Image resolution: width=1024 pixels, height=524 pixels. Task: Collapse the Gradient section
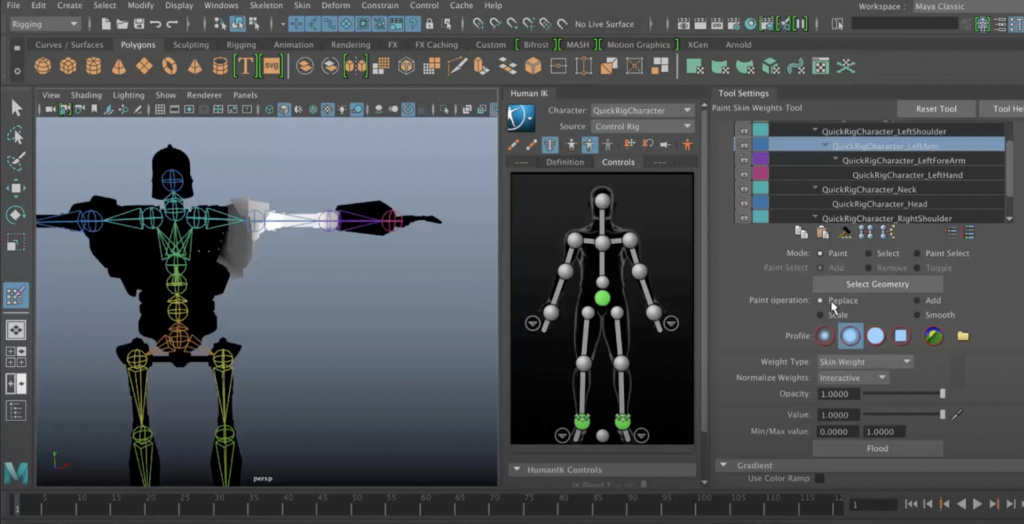point(724,465)
